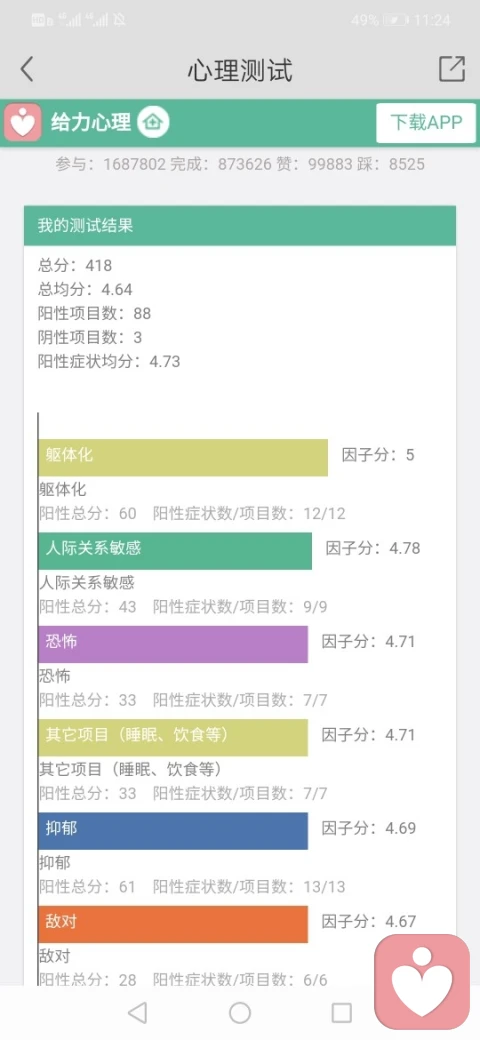The width and height of the screenshot is (480, 1040).
Task: Select the 其它项目（睡眠、饮食等）bar
Action: coord(173,738)
